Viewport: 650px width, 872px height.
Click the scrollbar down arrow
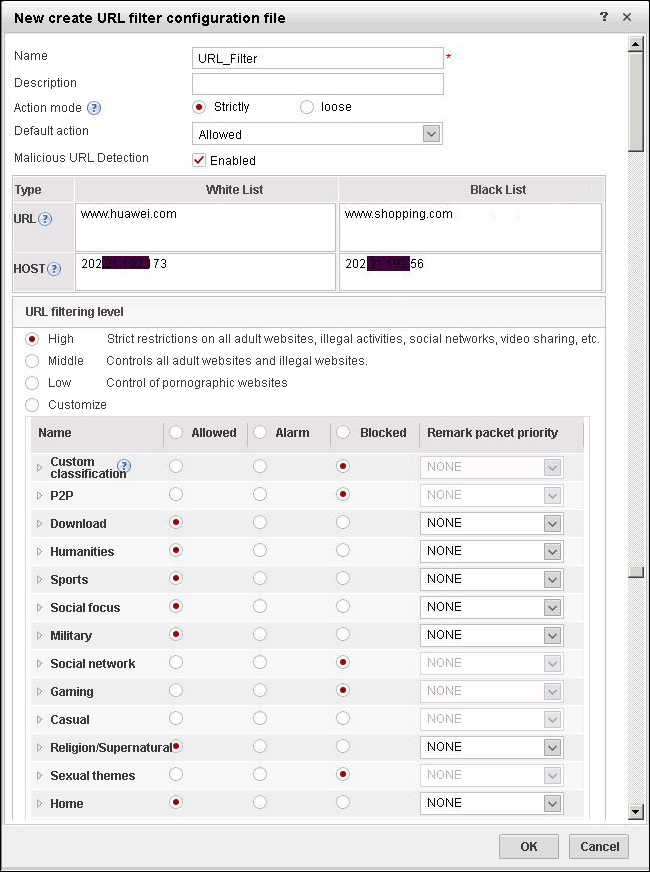click(x=636, y=812)
